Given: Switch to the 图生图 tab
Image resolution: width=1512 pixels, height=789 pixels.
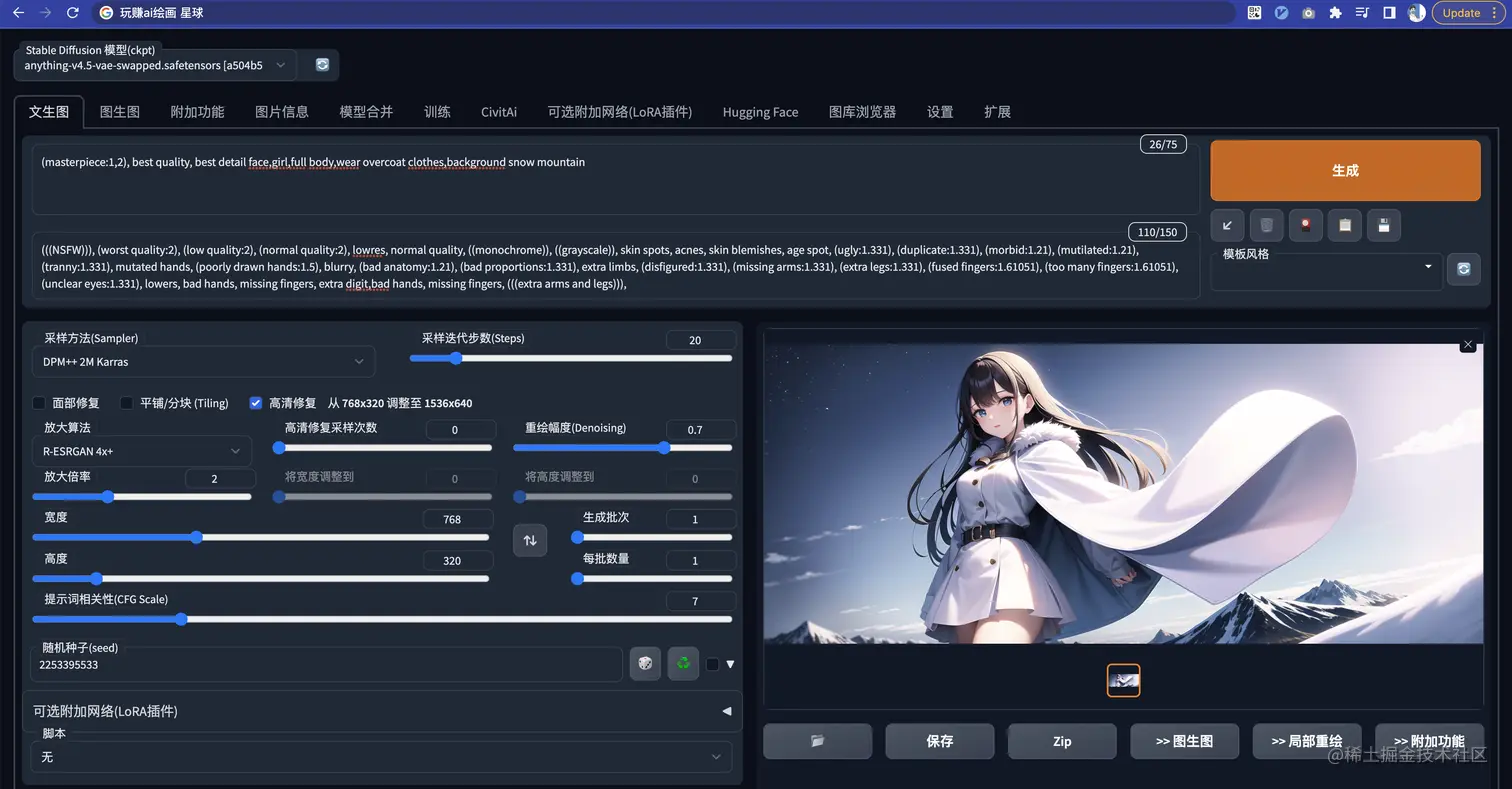Looking at the screenshot, I should click(120, 112).
